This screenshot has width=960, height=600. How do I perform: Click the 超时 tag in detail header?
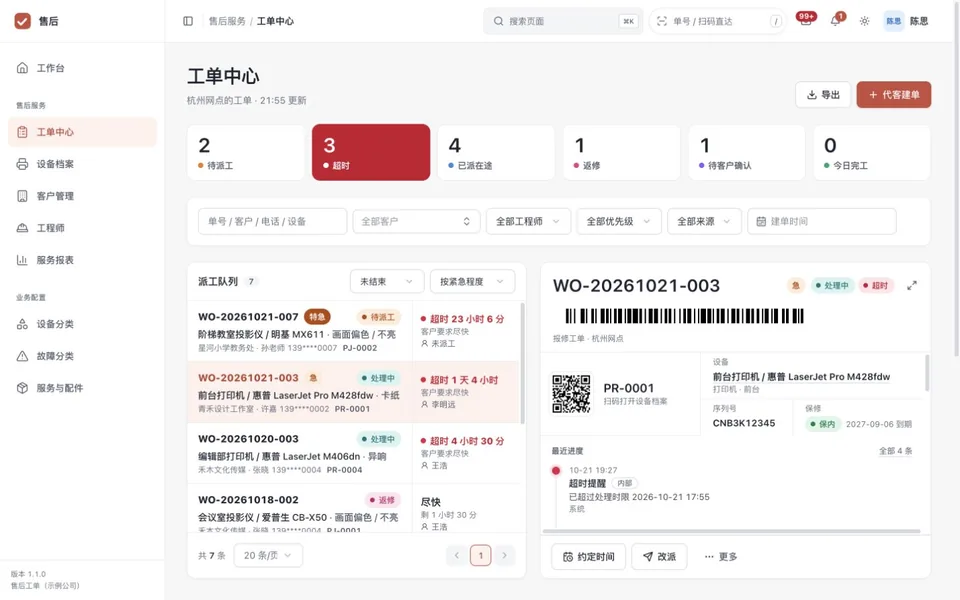tap(876, 285)
